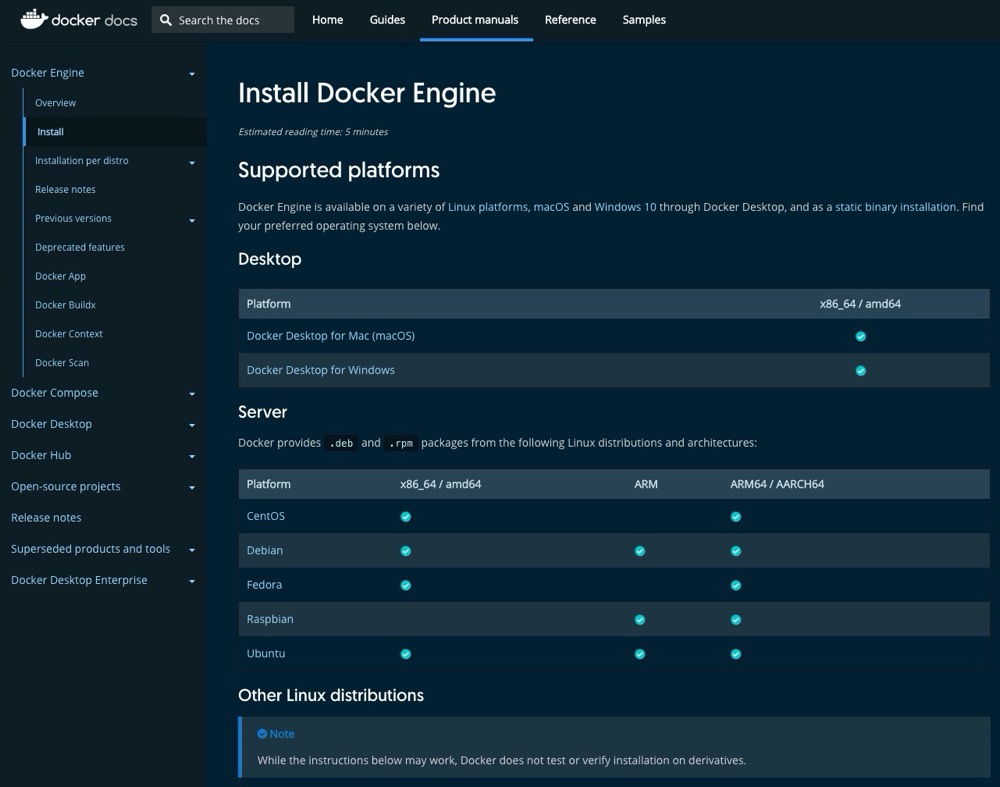Expand Docker Compose section arrow
The width and height of the screenshot is (1000, 787).
[192, 394]
